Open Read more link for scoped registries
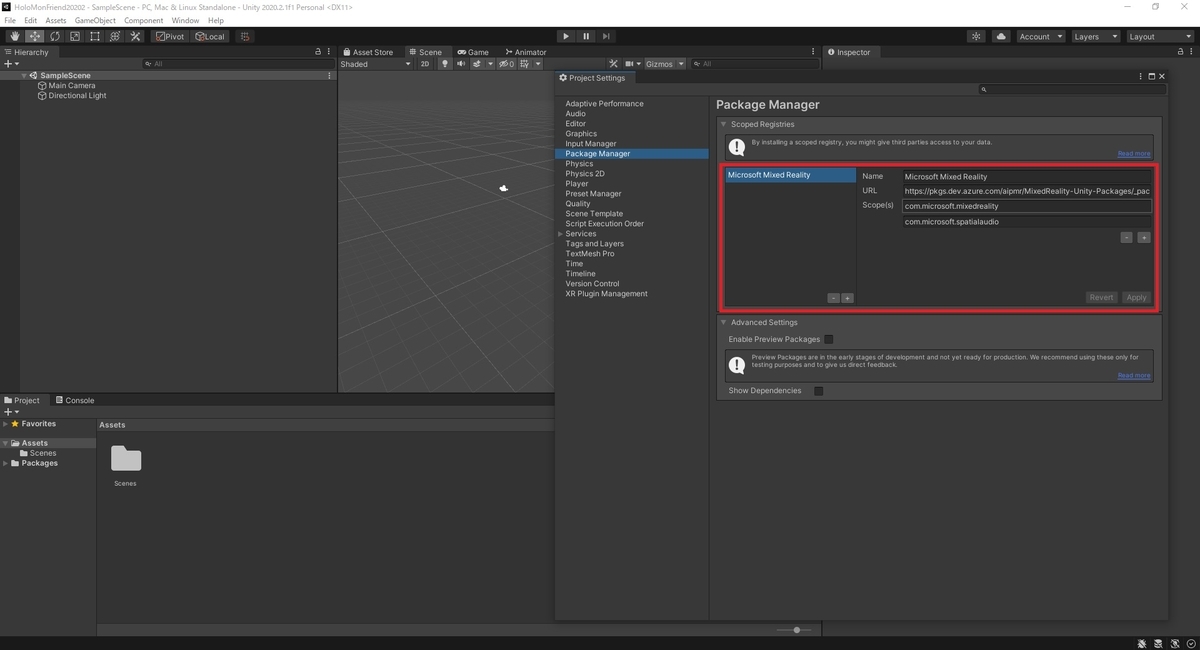The height and width of the screenshot is (650, 1200). (1134, 154)
